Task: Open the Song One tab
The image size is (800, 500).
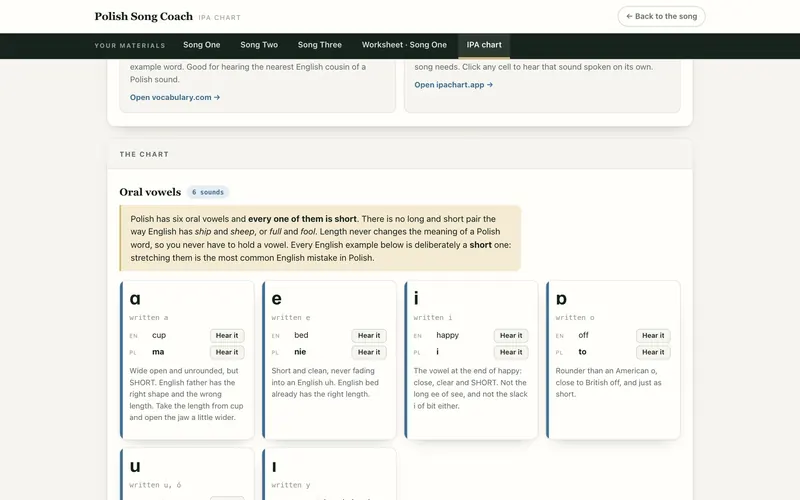Action: (202, 45)
